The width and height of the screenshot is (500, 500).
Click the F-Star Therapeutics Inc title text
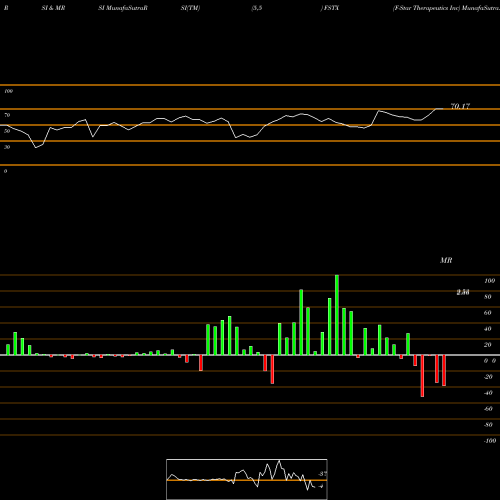426,8
